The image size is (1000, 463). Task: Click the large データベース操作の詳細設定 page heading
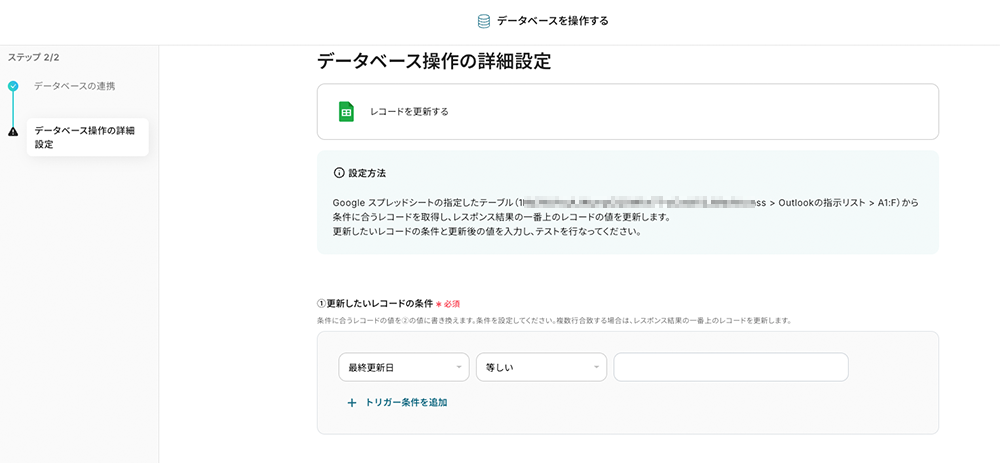pyautogui.click(x=434, y=61)
